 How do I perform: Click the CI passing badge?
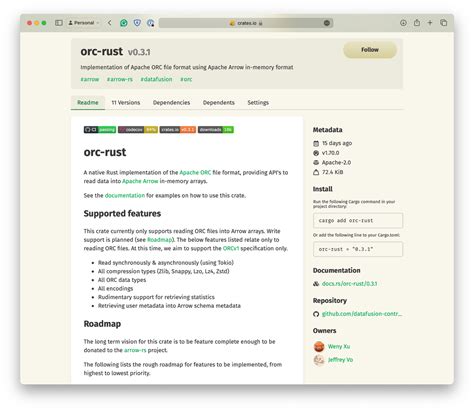100,130
